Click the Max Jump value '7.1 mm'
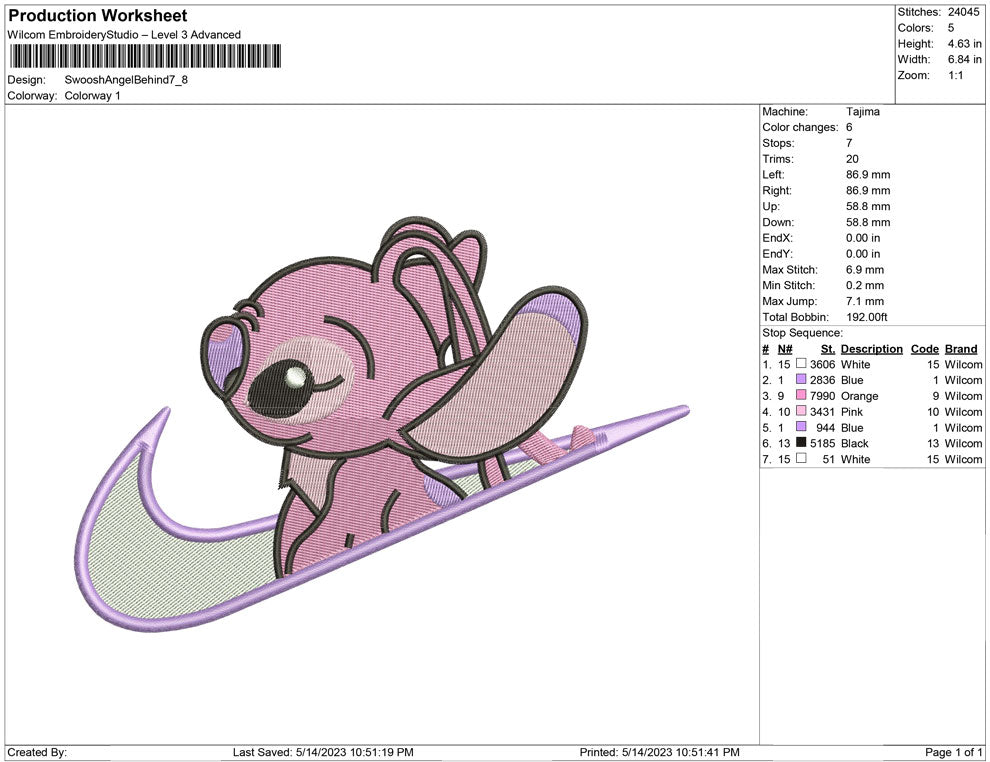 tap(865, 301)
